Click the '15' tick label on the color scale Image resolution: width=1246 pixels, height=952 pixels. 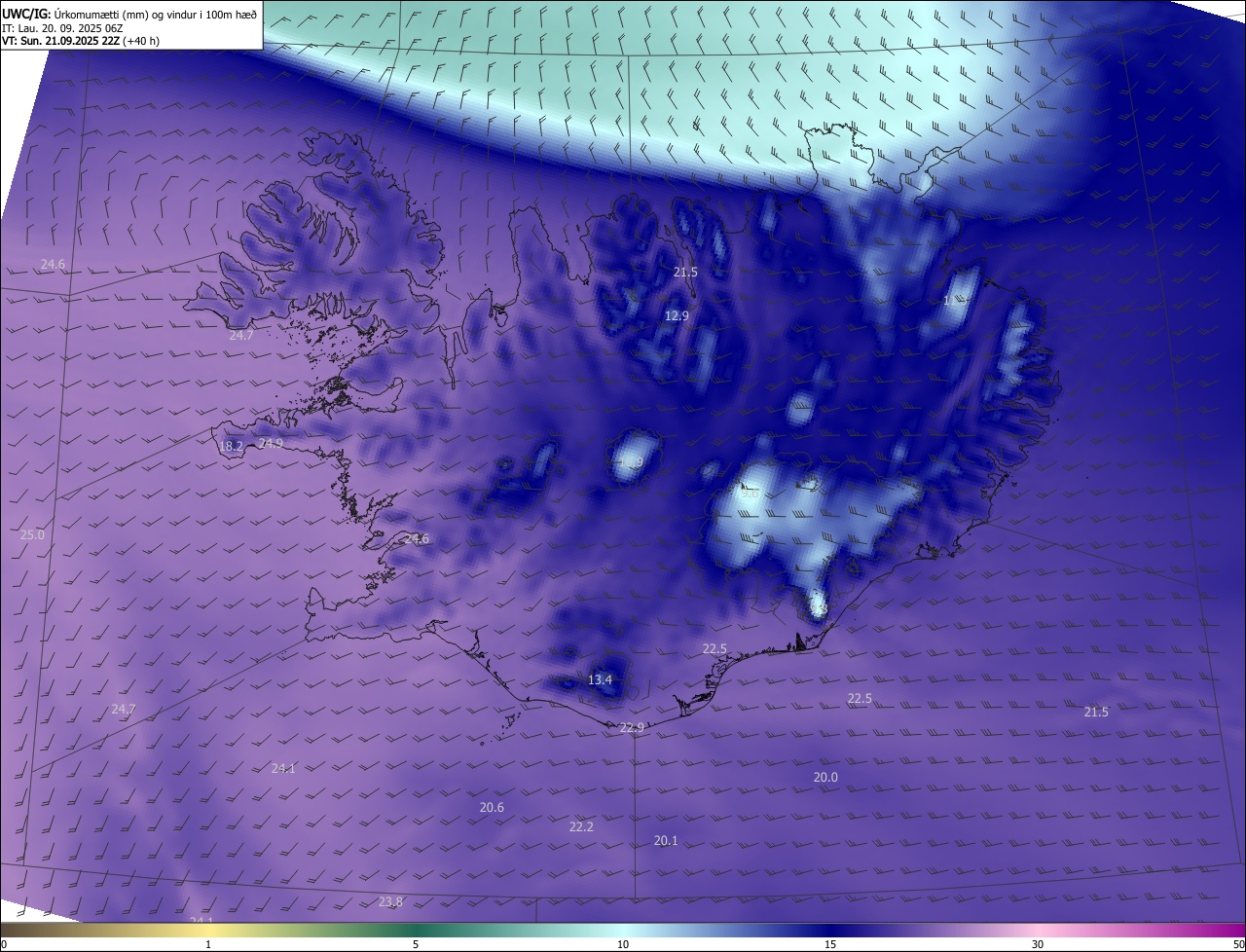(830, 944)
